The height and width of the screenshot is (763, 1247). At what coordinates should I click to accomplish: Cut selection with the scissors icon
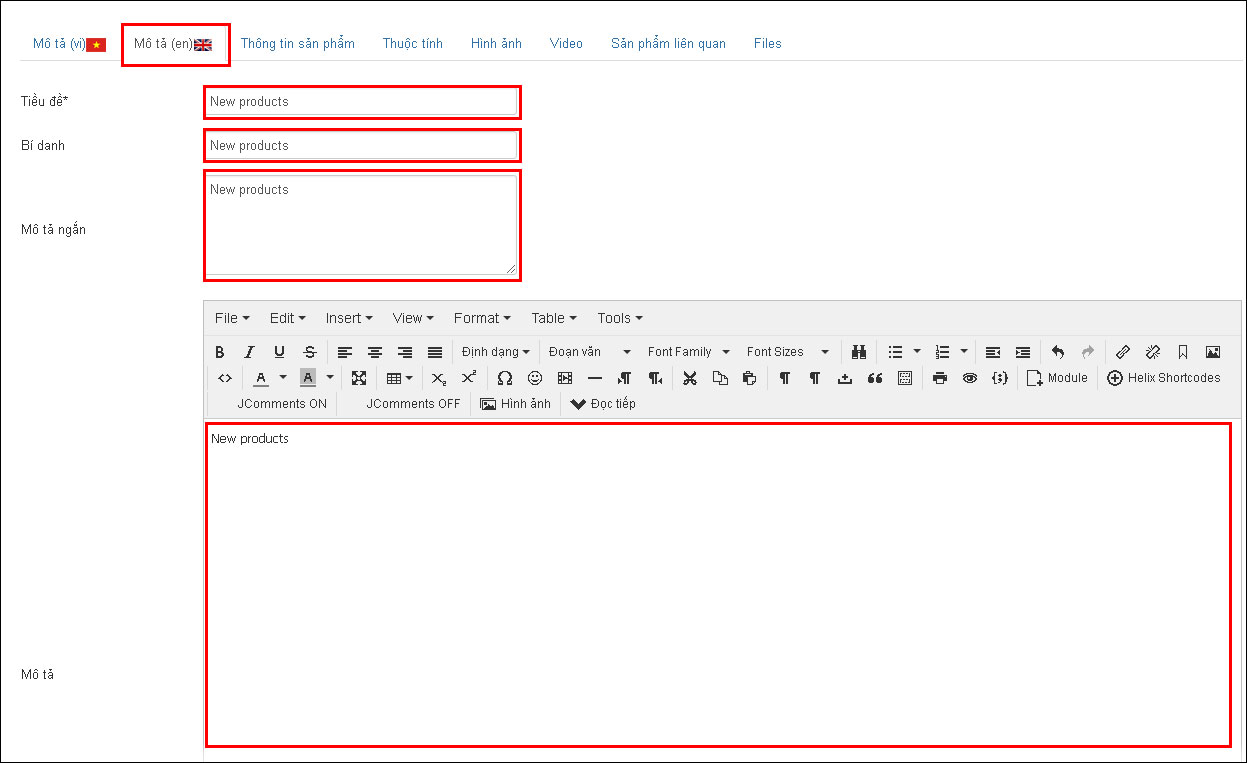tap(690, 378)
